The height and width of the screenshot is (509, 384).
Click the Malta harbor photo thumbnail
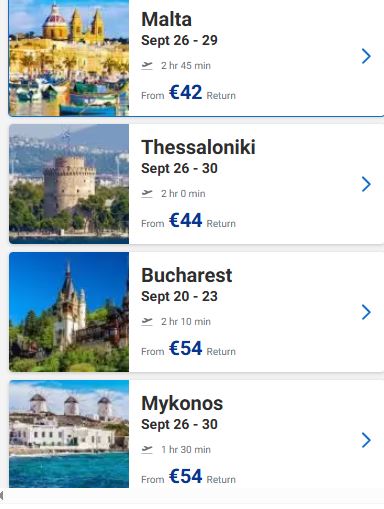[69, 58]
